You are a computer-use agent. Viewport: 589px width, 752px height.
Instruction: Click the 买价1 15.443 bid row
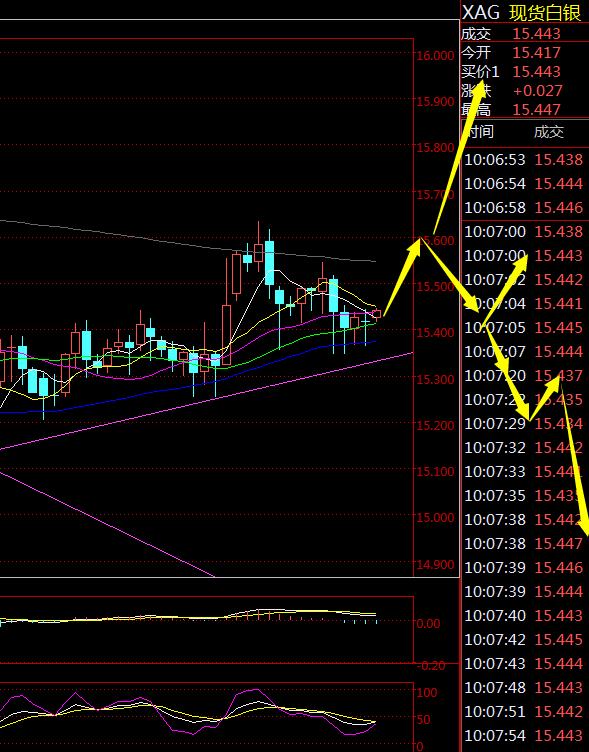point(525,72)
